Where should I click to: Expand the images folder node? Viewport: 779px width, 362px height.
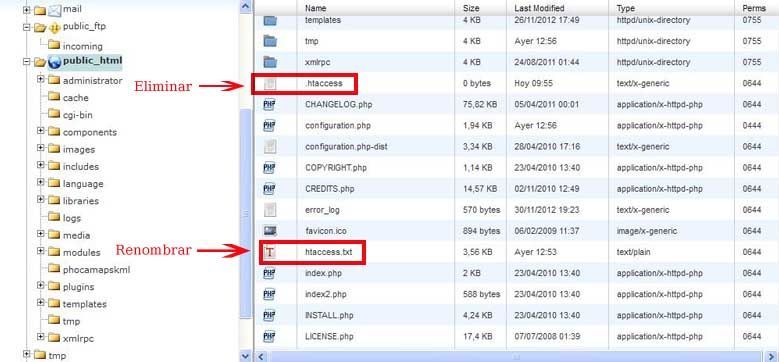[x=41, y=148]
